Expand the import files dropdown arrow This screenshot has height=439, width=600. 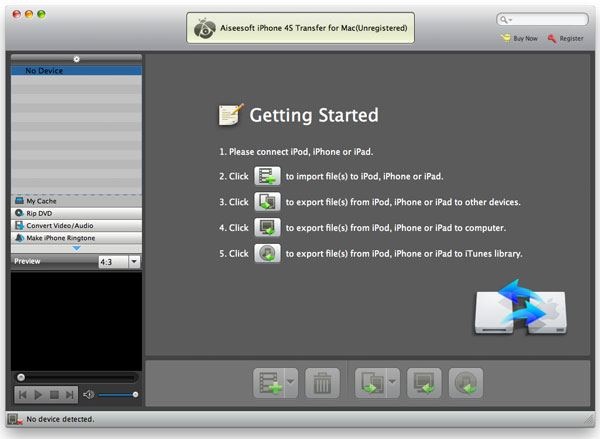tap(291, 383)
